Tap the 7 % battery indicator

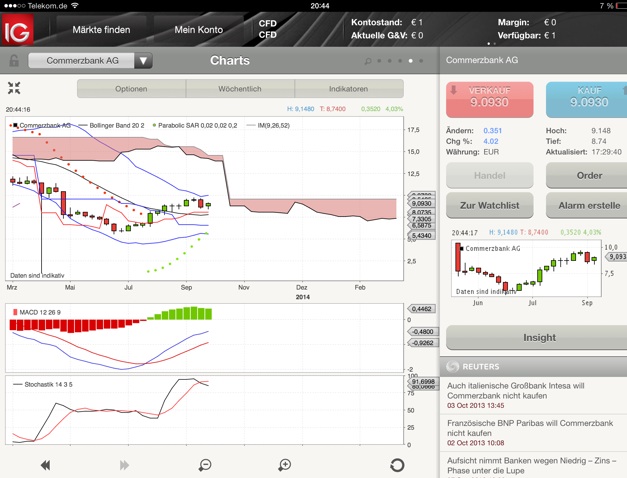point(612,6)
